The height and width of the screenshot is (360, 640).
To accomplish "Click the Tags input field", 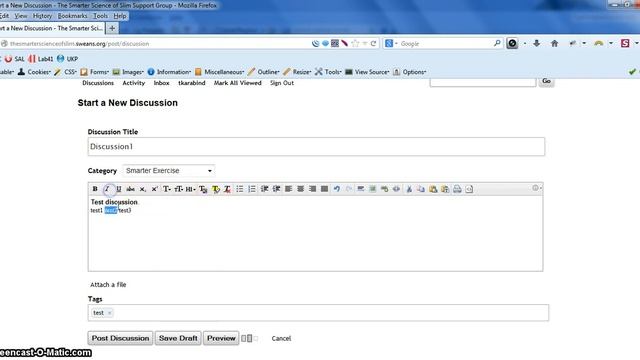I will tap(318, 313).
